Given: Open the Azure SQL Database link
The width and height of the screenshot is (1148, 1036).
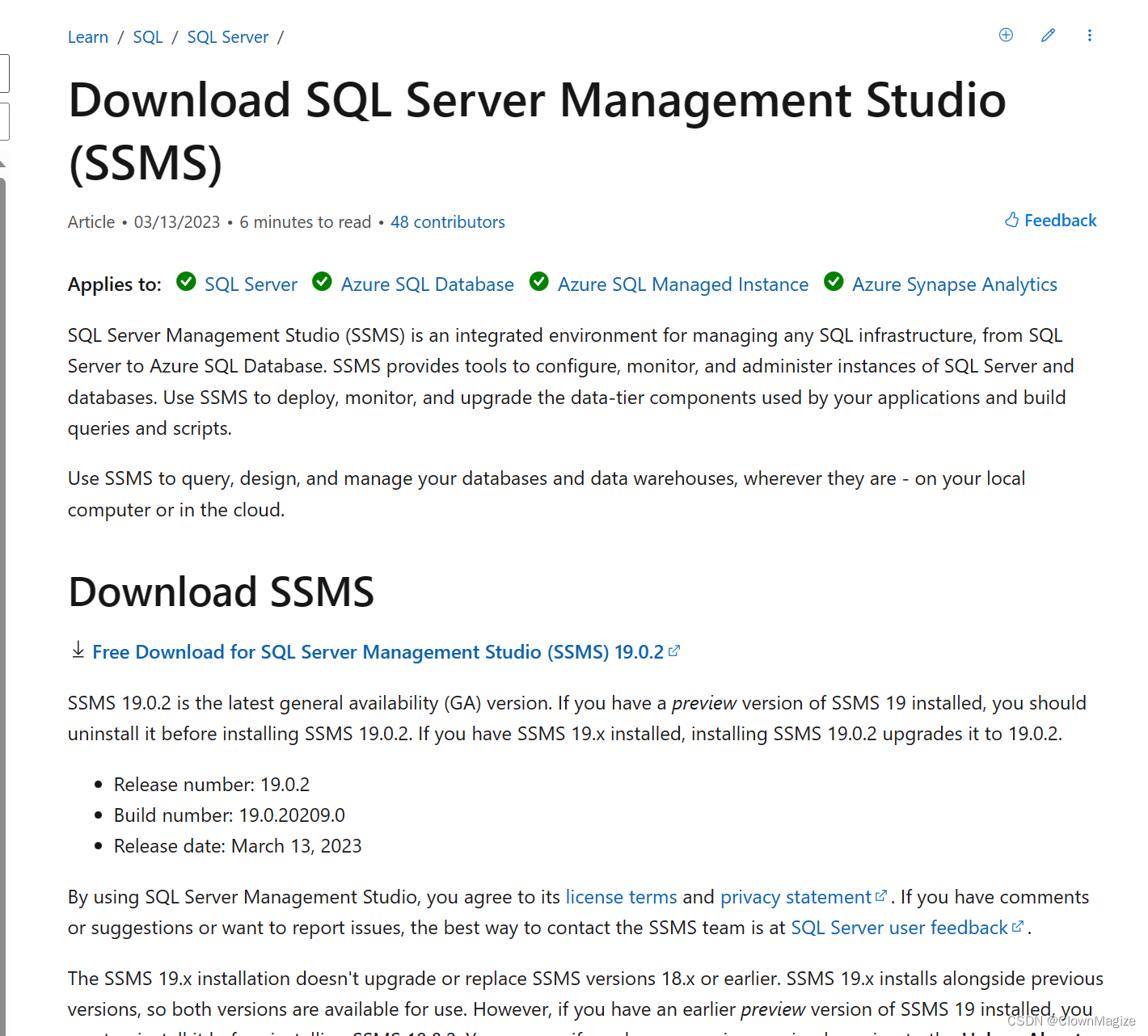Looking at the screenshot, I should (427, 284).
